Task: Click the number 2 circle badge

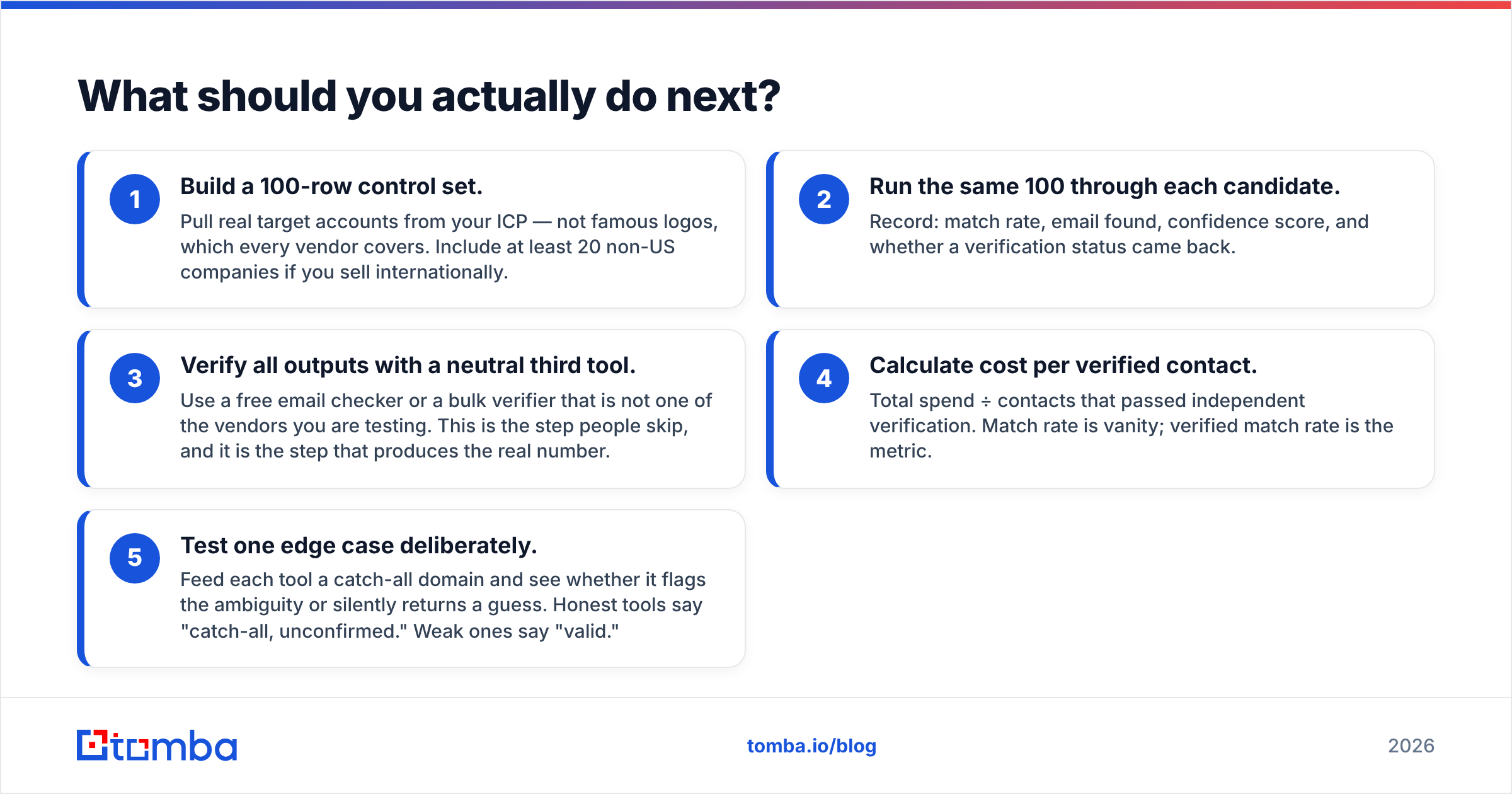Action: 824,199
